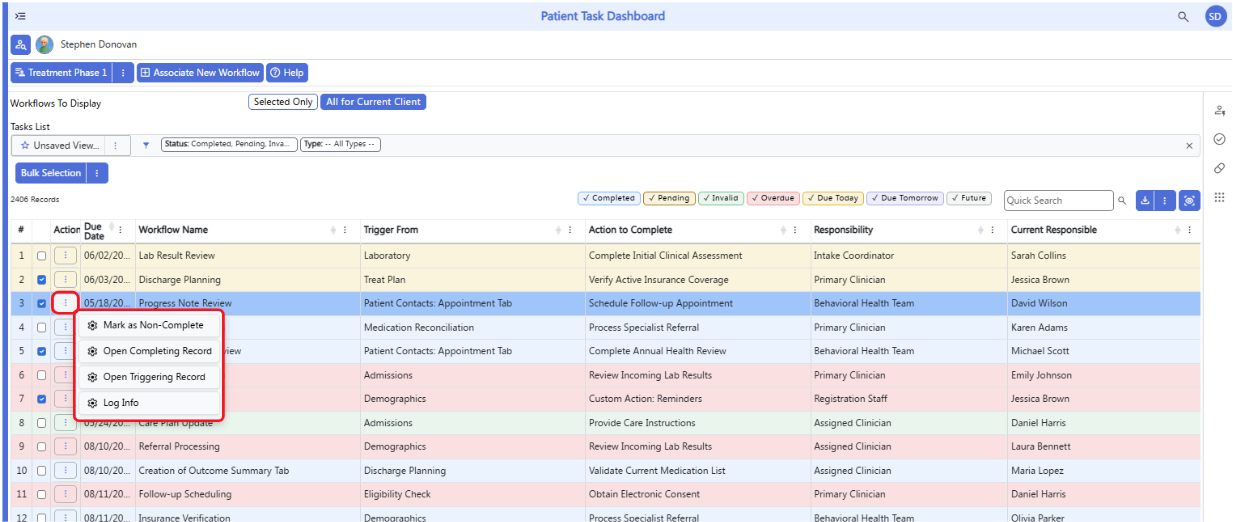The width and height of the screenshot is (1233, 522).
Task: Sort by Action to Complete column arrows
Action: tap(782, 230)
